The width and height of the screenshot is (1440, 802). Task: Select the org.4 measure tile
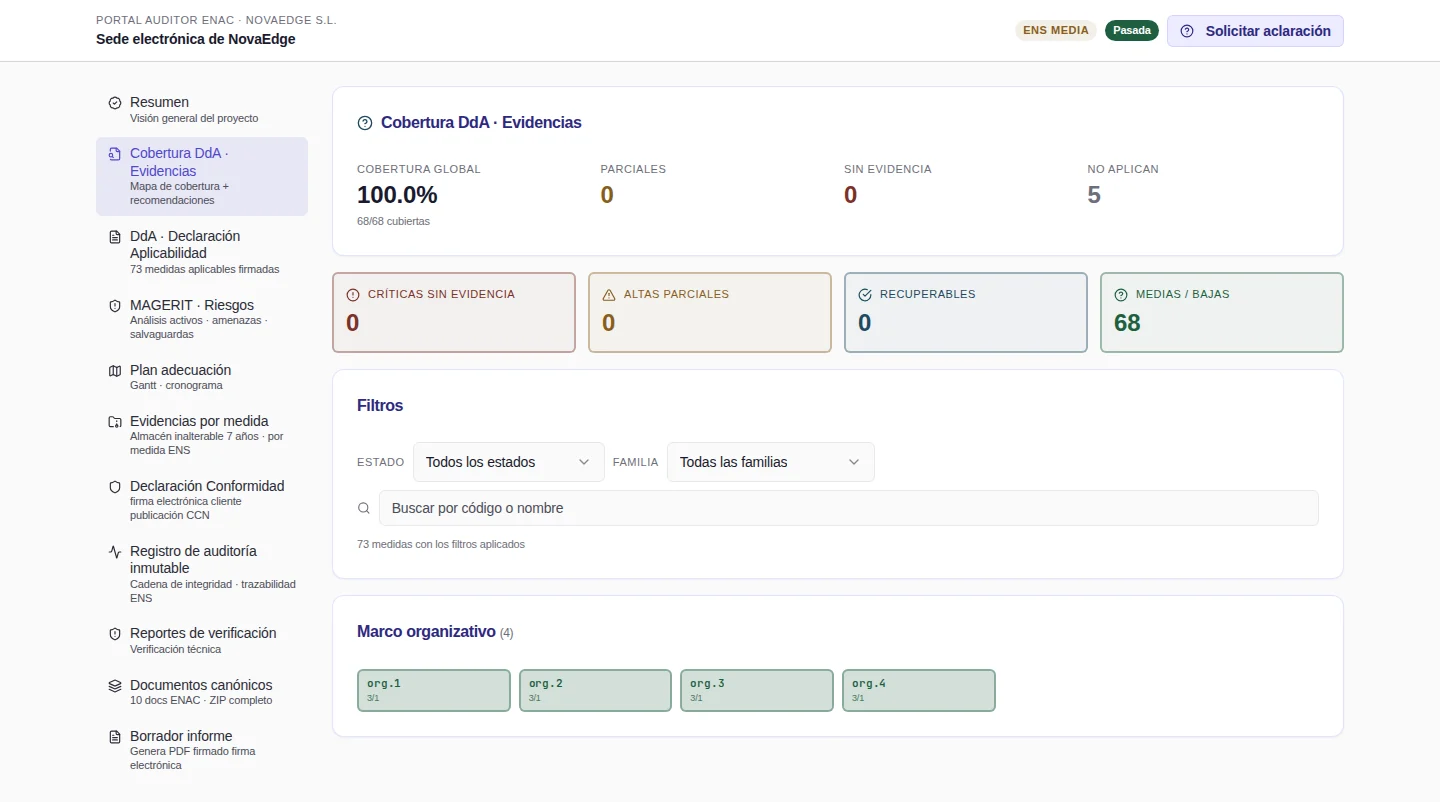[x=919, y=690]
